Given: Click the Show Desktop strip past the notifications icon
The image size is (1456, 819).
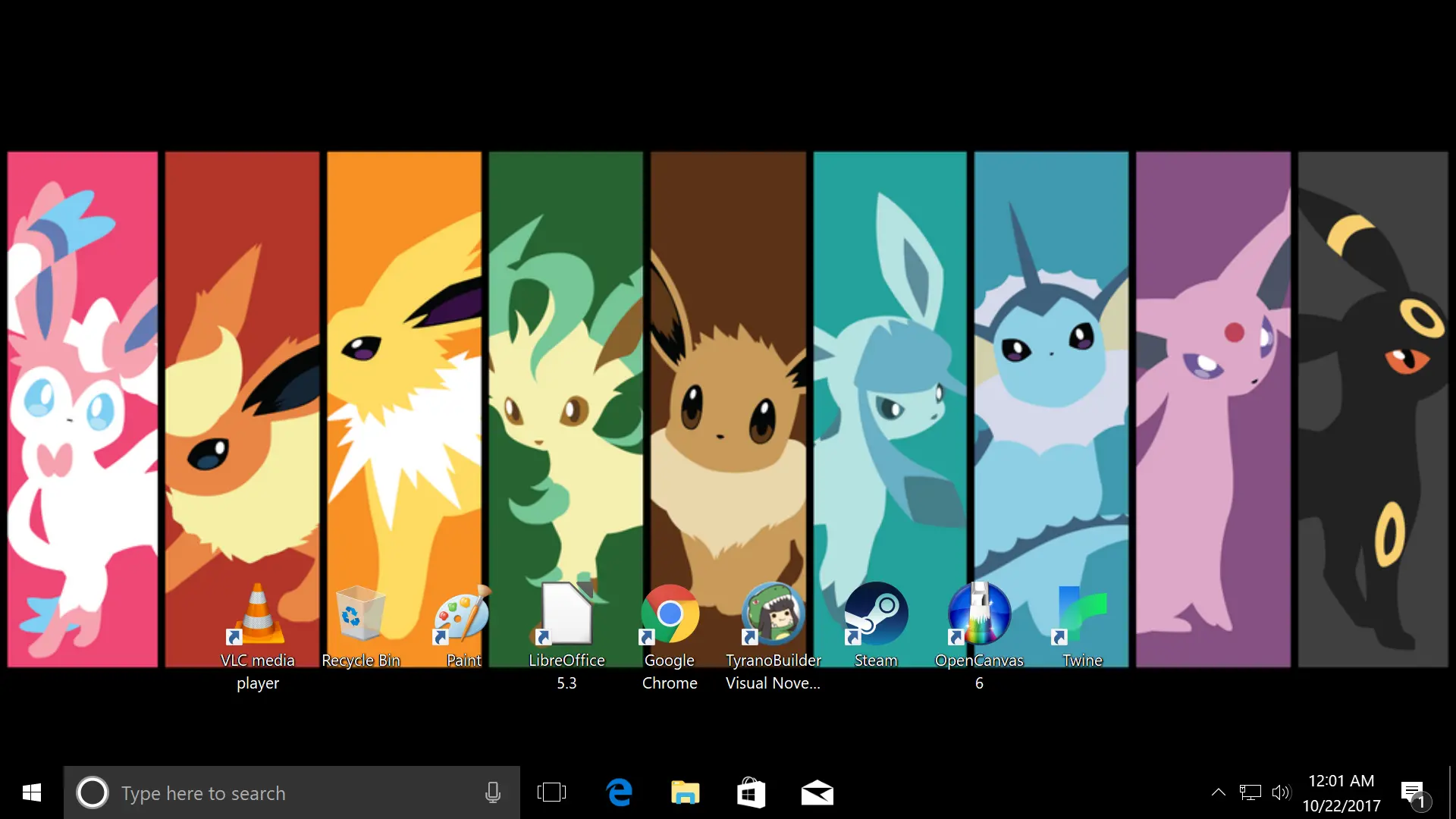Looking at the screenshot, I should point(1451,792).
